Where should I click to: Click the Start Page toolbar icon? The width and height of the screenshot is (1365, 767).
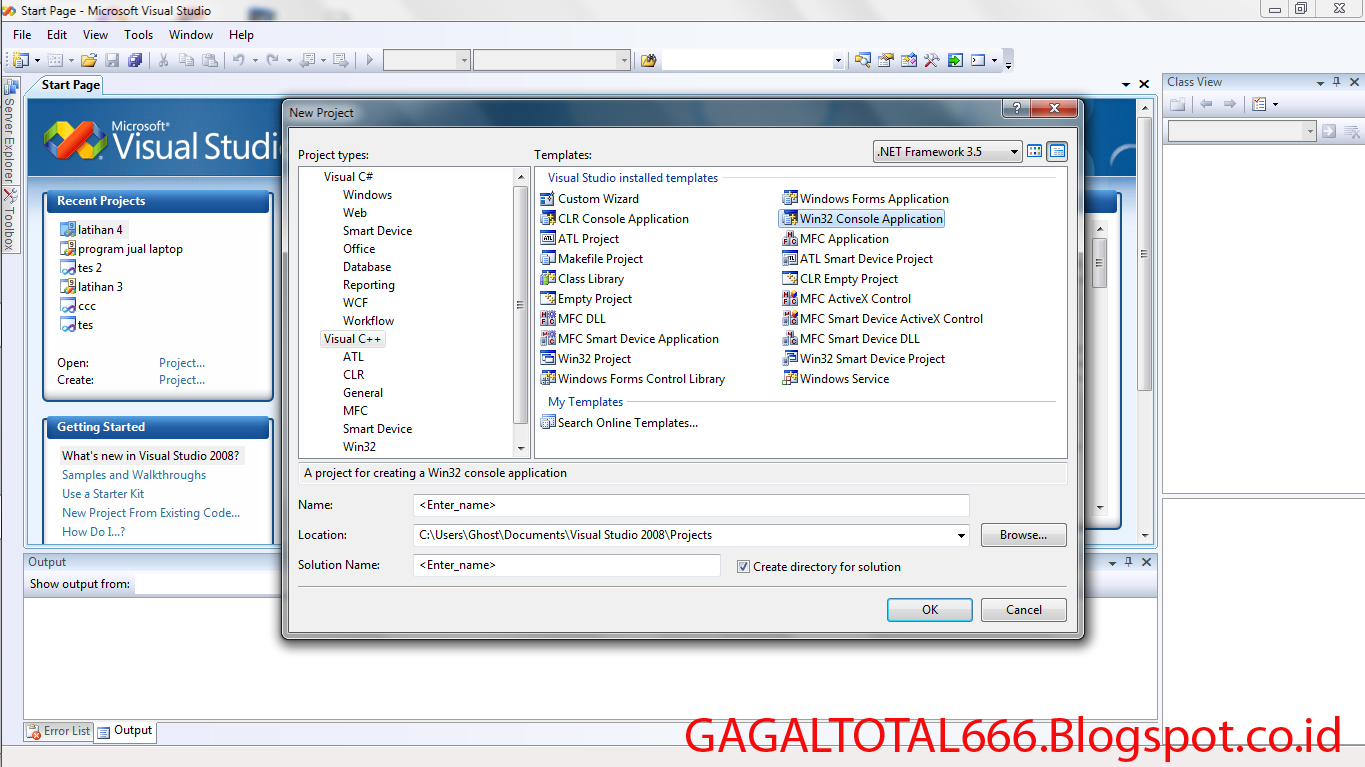coord(955,60)
